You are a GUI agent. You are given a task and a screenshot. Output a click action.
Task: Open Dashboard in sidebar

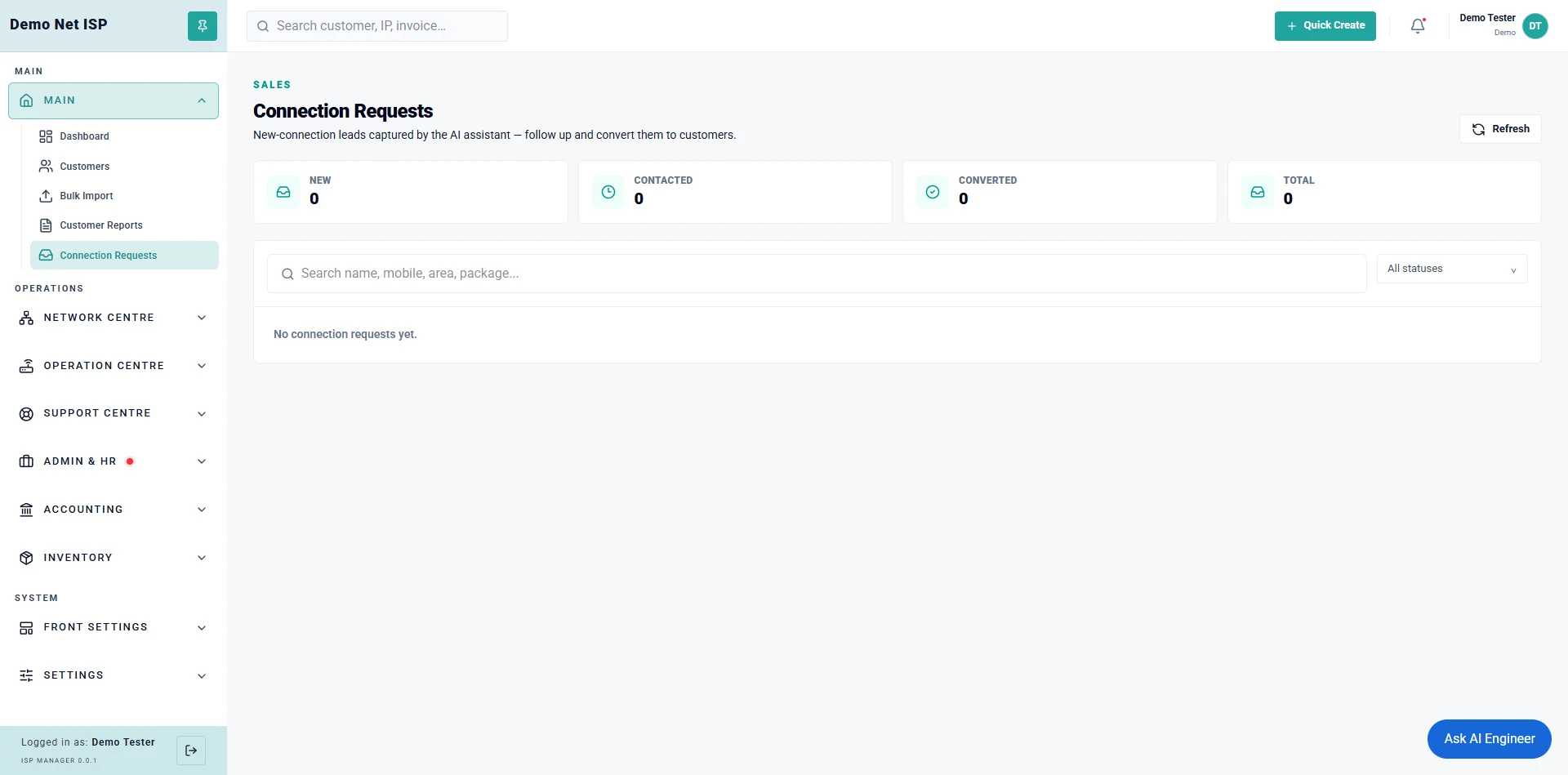124,136
